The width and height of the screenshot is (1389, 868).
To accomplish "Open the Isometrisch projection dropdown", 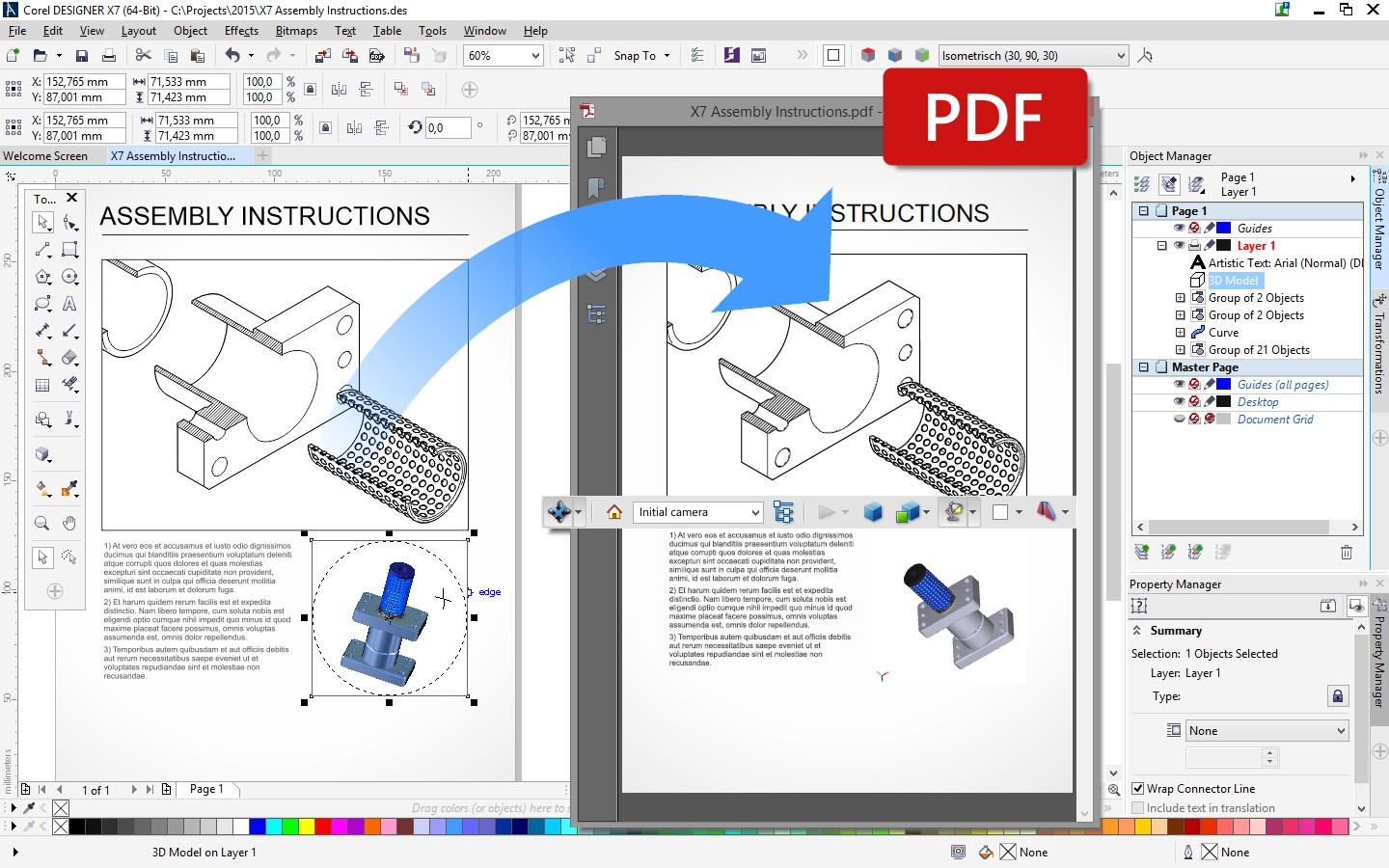I will [1120, 56].
